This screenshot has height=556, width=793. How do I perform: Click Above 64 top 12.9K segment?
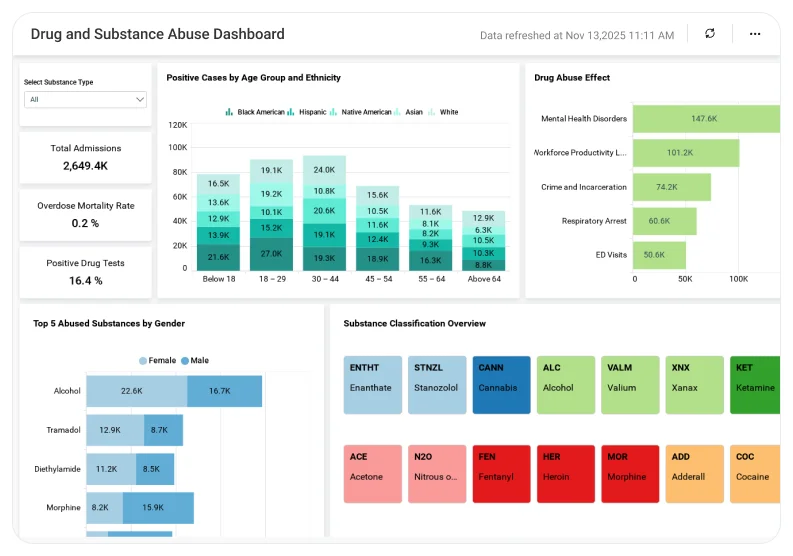point(483,218)
